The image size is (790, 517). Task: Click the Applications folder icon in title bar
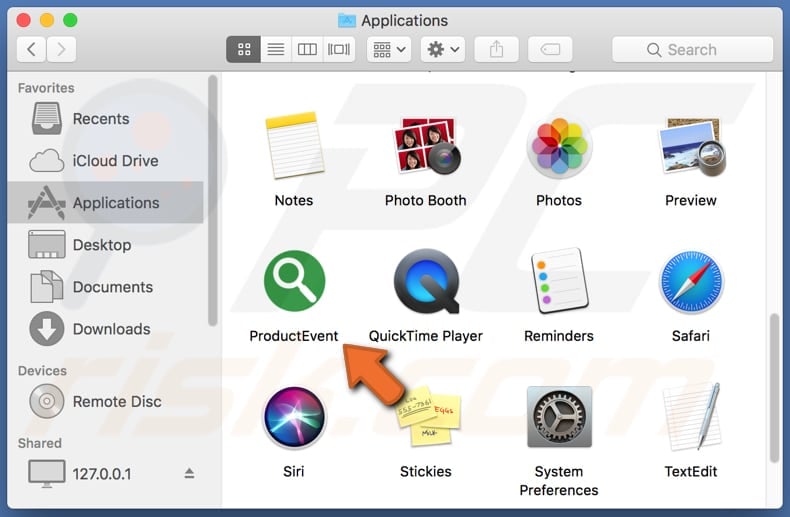(347, 20)
